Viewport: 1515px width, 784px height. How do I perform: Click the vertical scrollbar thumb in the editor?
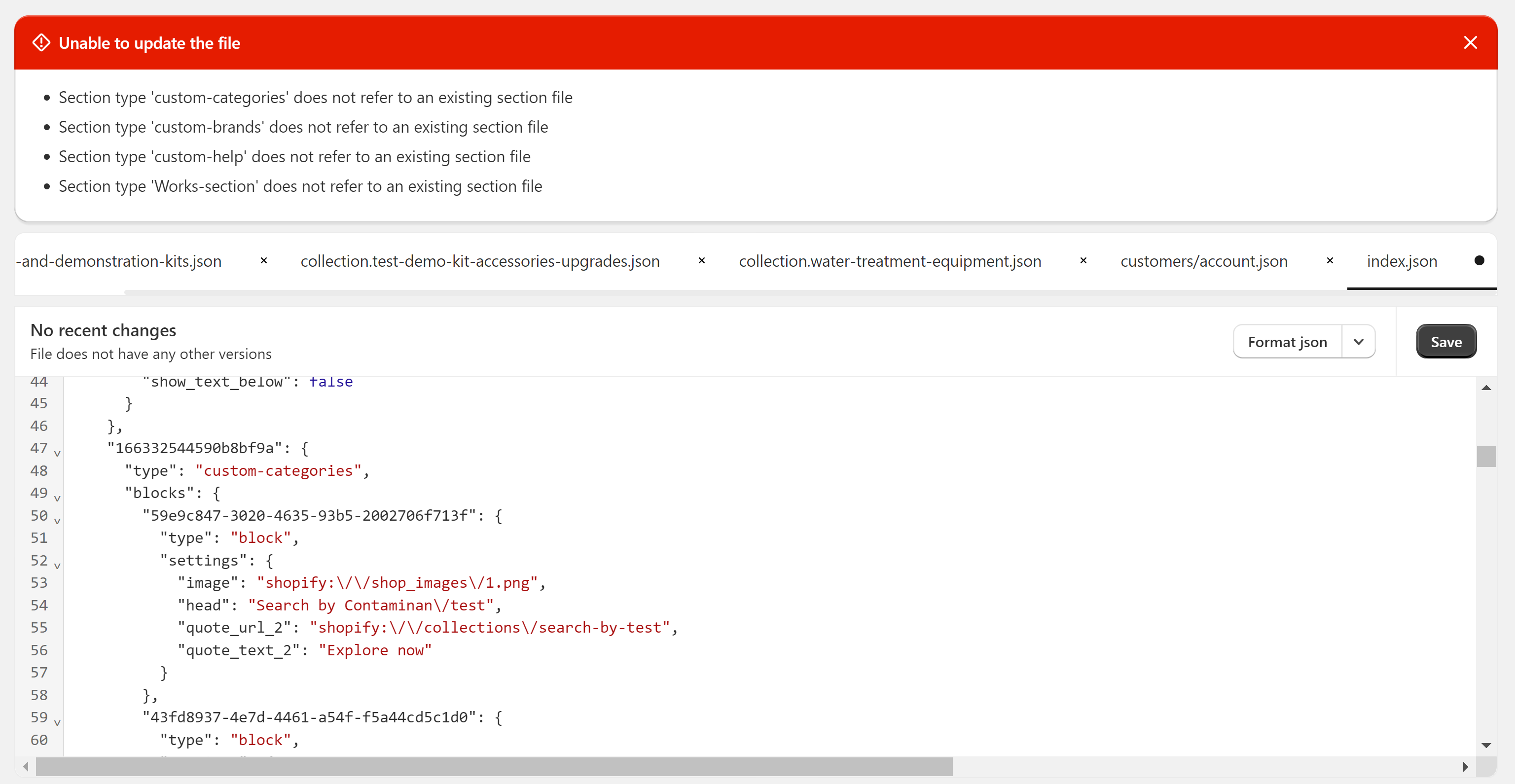(x=1485, y=457)
